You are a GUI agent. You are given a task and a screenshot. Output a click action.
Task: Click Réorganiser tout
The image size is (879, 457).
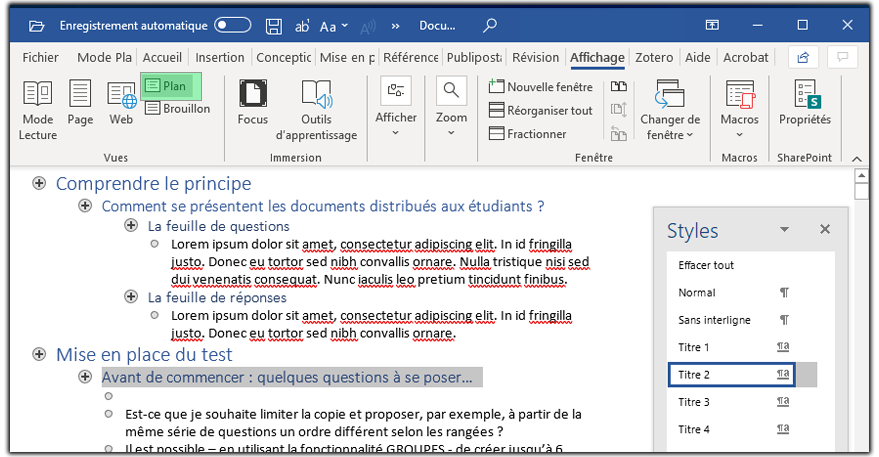[x=540, y=110]
